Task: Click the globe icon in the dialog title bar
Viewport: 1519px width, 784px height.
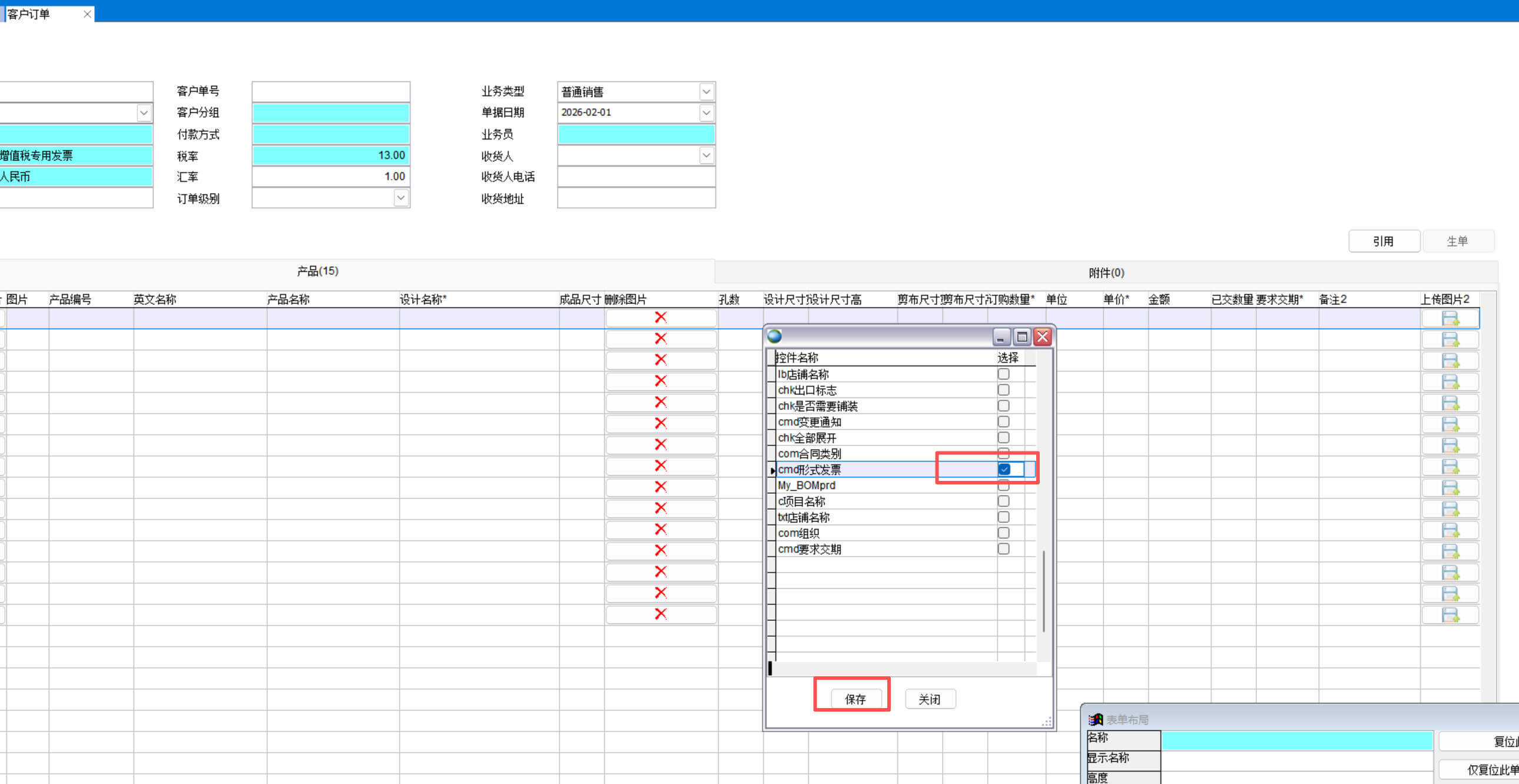Action: (x=774, y=337)
